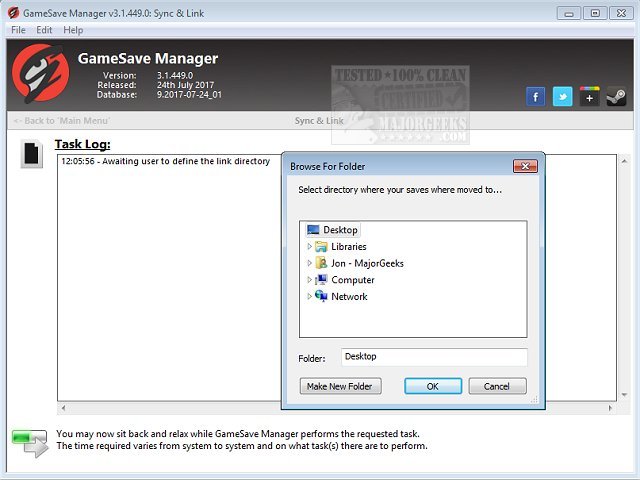Image resolution: width=640 pixels, height=480 pixels.
Task: Minimize the GameSave Manager window
Action: click(x=569, y=13)
